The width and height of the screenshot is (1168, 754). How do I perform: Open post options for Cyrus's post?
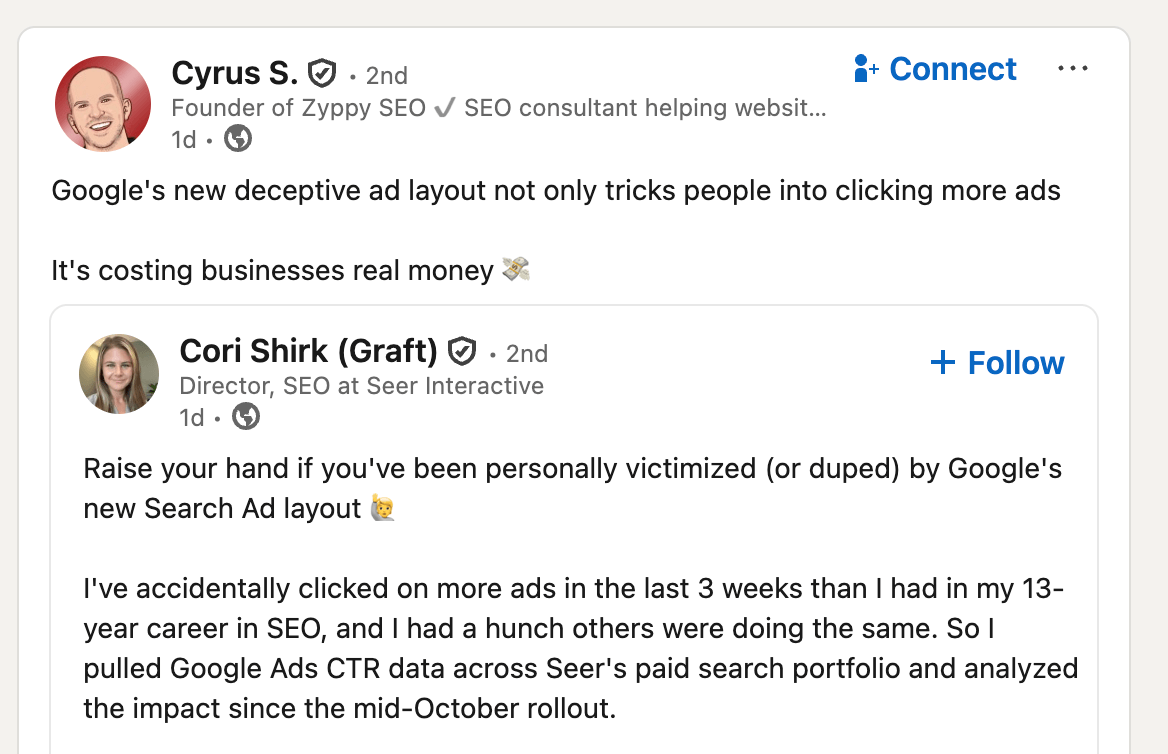click(1073, 68)
